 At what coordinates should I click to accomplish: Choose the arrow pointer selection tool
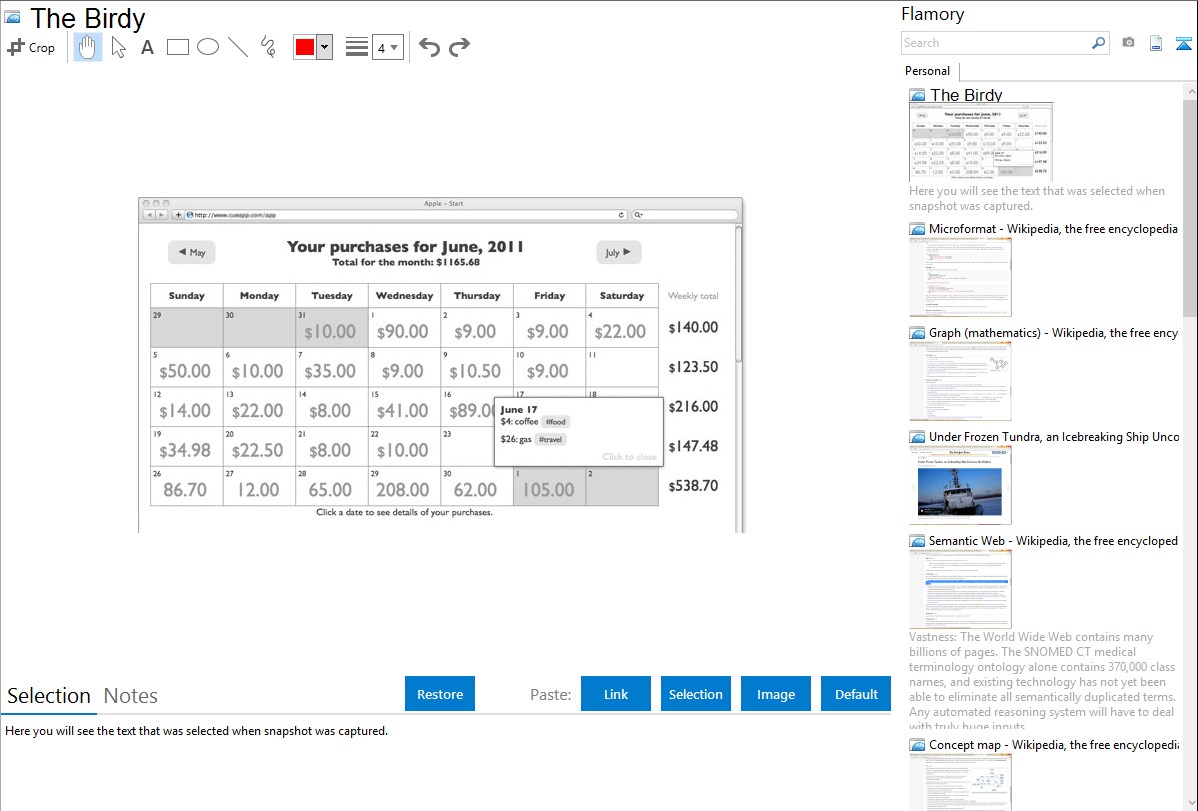pyautogui.click(x=119, y=47)
